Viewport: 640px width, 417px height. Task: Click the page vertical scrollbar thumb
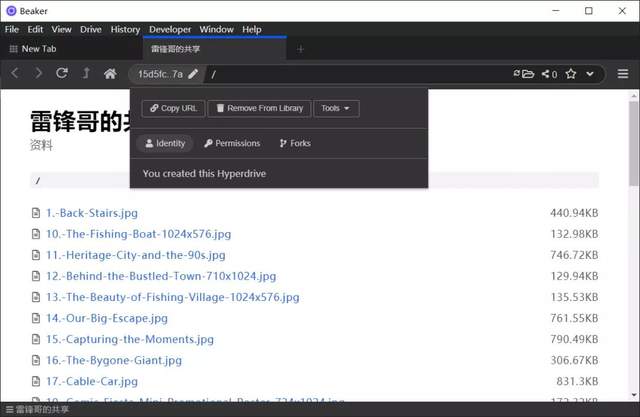point(634,144)
